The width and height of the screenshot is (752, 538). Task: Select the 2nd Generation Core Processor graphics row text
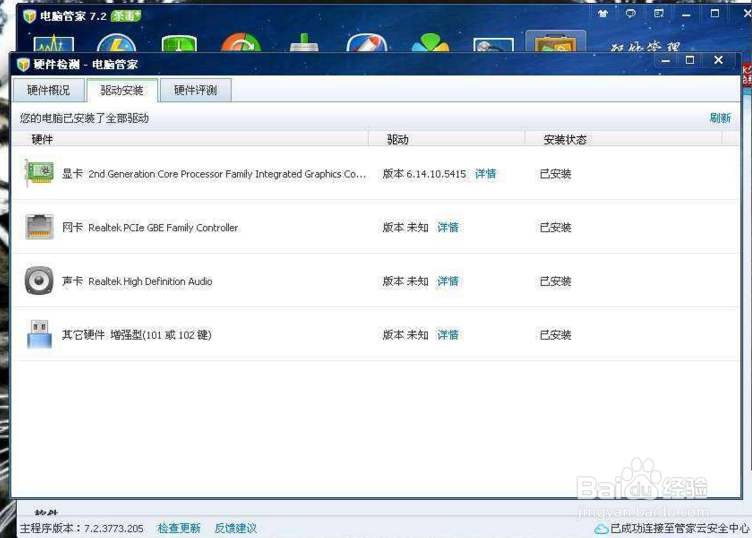tap(227, 174)
